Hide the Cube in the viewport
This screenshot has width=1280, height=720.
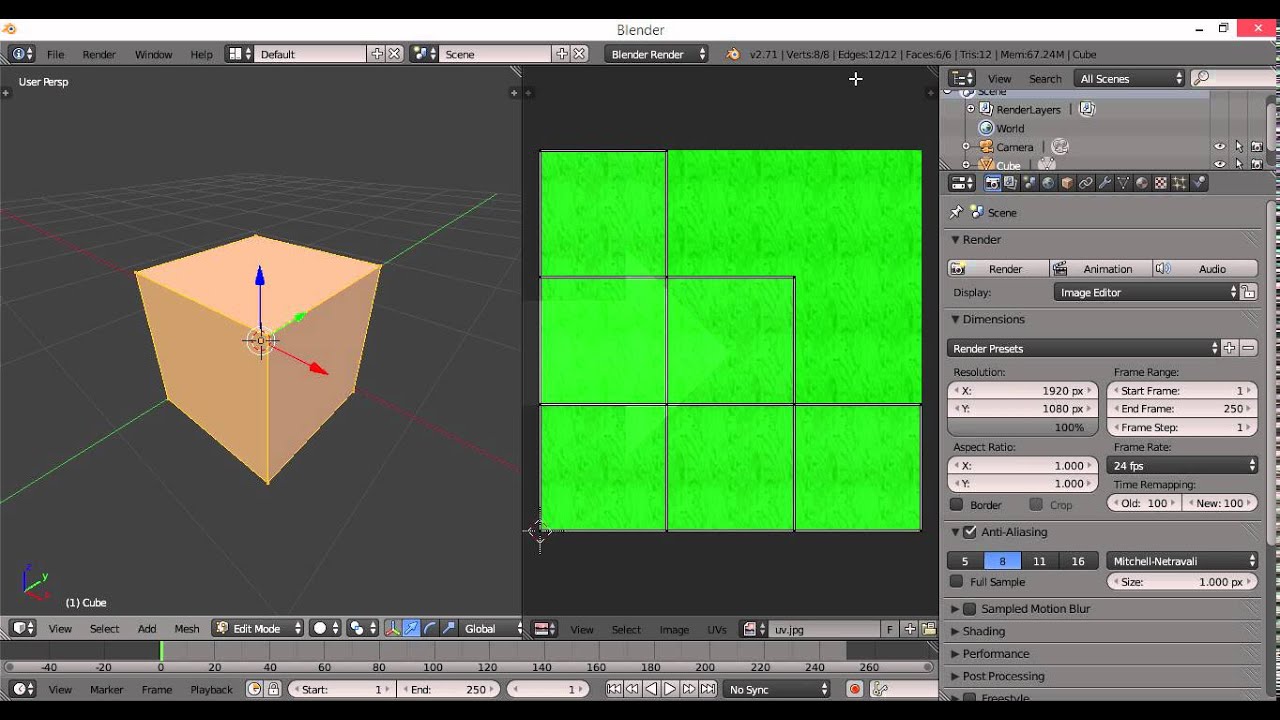[x=1219, y=164]
